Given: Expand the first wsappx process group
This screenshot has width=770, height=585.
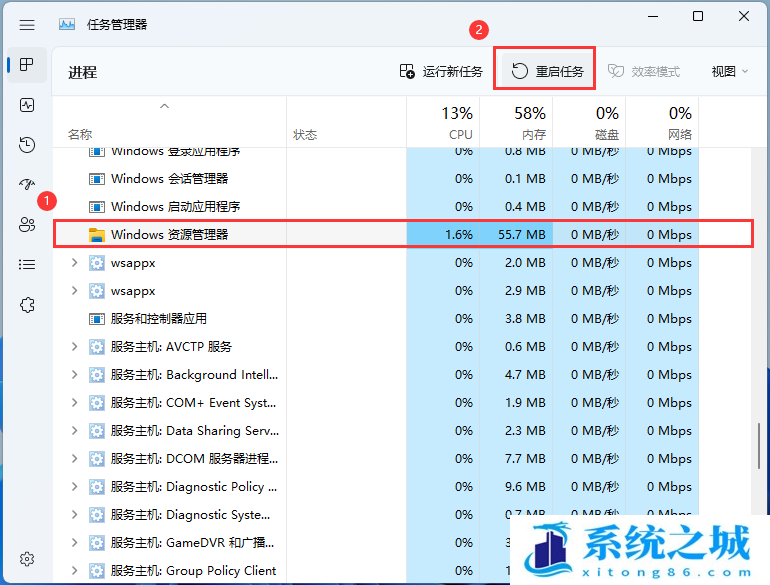Looking at the screenshot, I should point(74,263).
